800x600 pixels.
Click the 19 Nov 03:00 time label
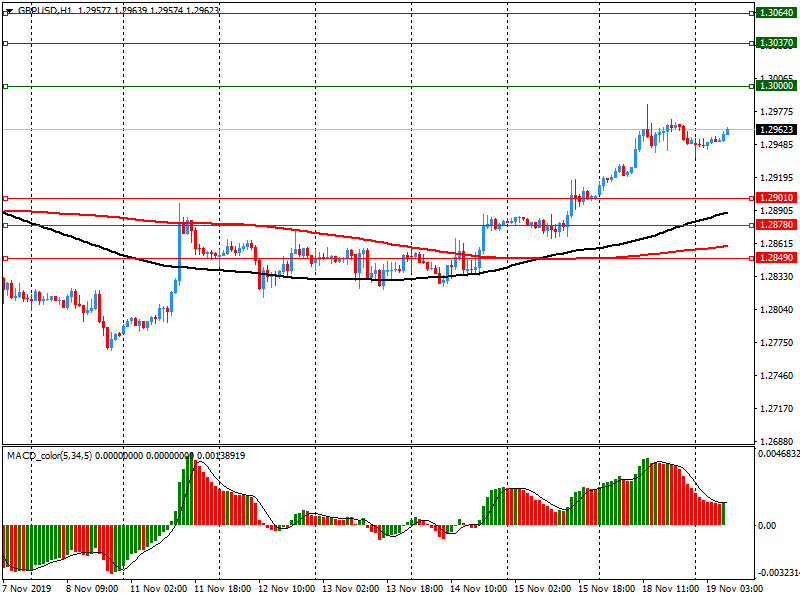coord(735,588)
